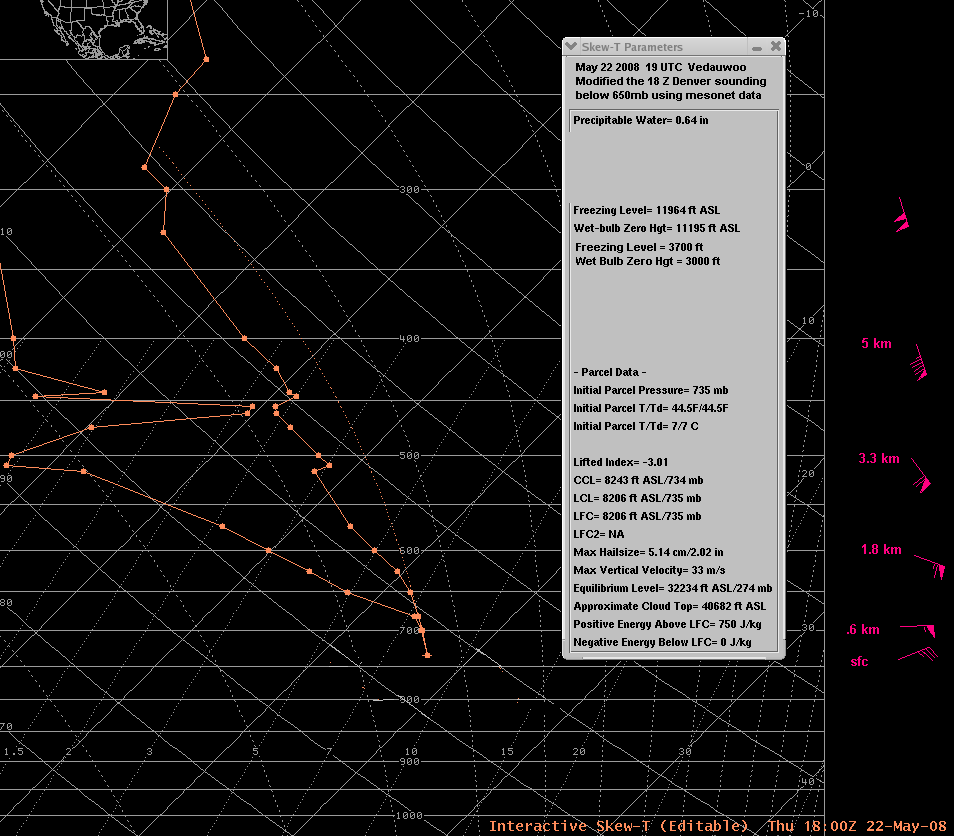Screen dimensions: 954x836
Task: Select the Precipitable Water= 0.64 in line
Action: point(641,120)
